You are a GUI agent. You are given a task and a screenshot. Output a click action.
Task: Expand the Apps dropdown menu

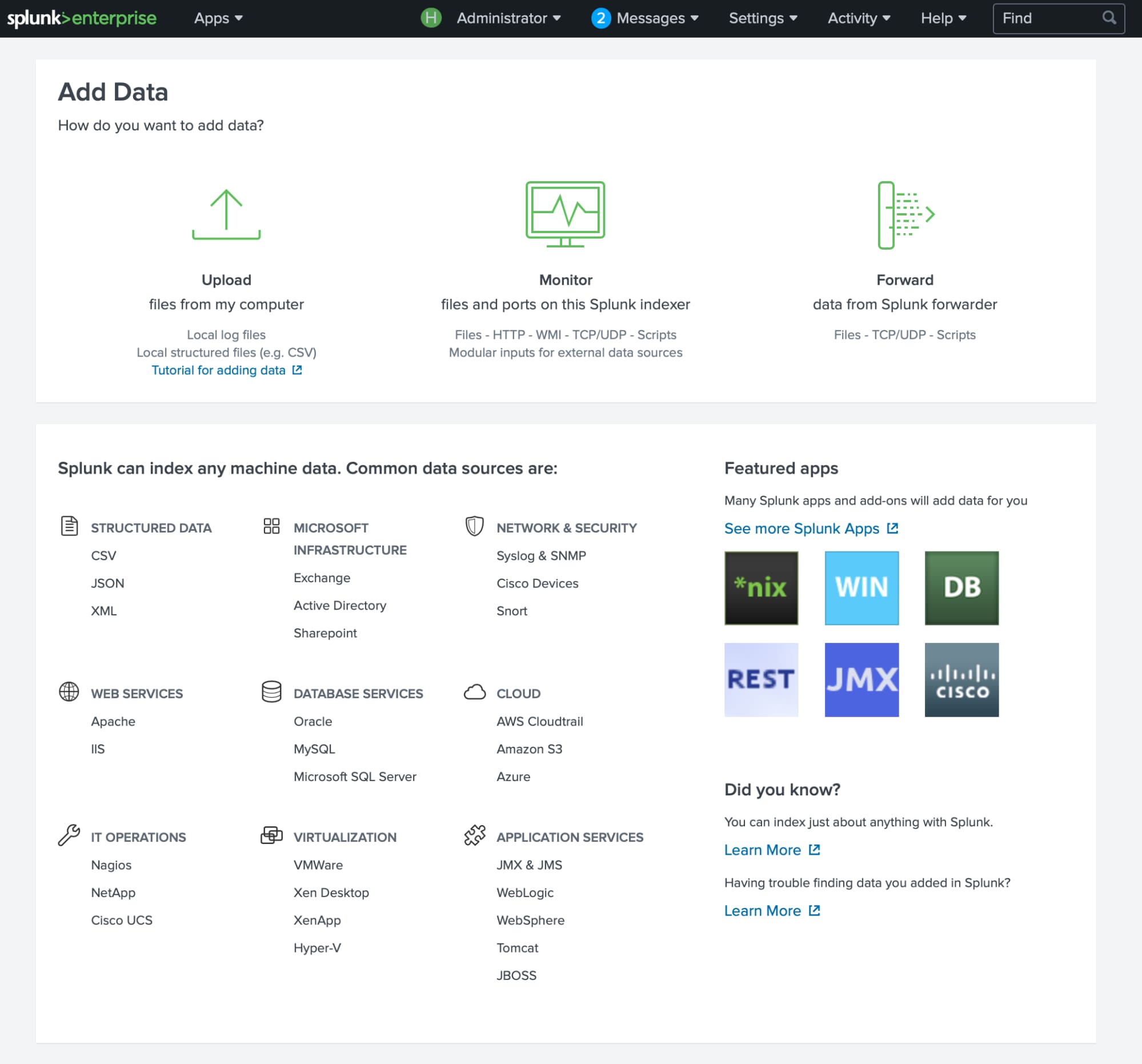point(218,18)
